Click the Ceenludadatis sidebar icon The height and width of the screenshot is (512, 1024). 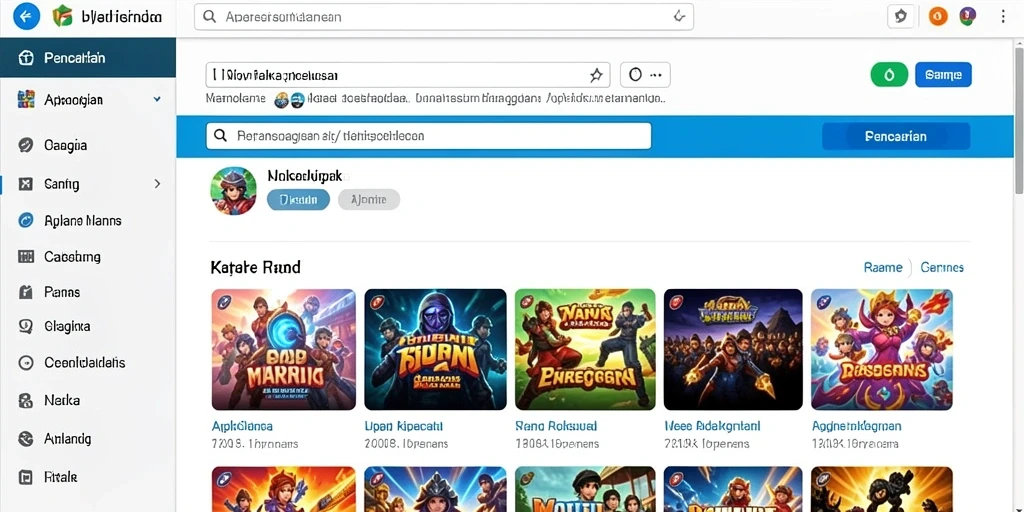coord(26,363)
